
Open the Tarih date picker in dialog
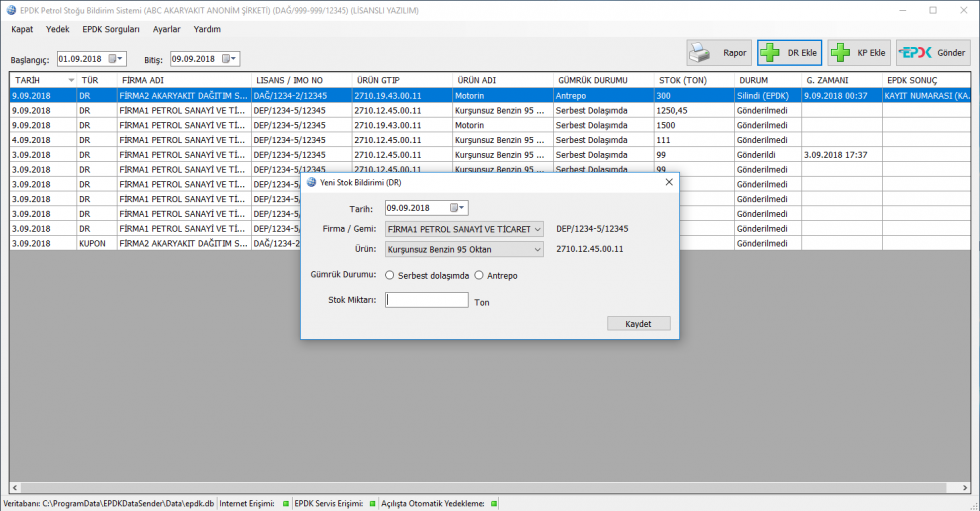click(x=457, y=208)
